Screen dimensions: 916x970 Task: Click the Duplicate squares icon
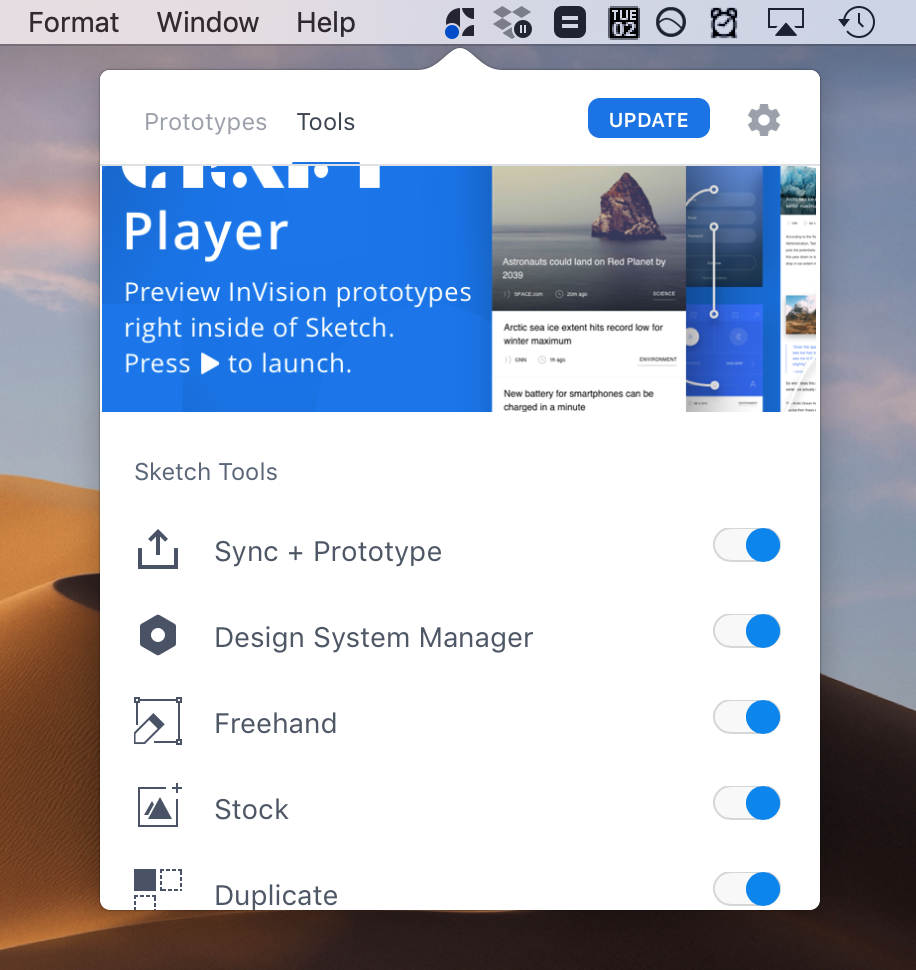click(158, 889)
